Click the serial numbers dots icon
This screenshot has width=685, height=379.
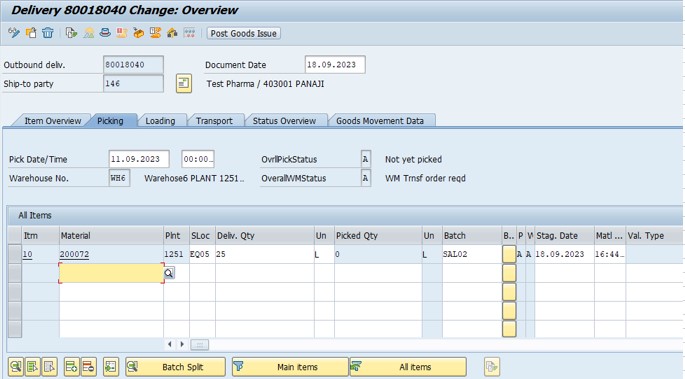(x=189, y=33)
